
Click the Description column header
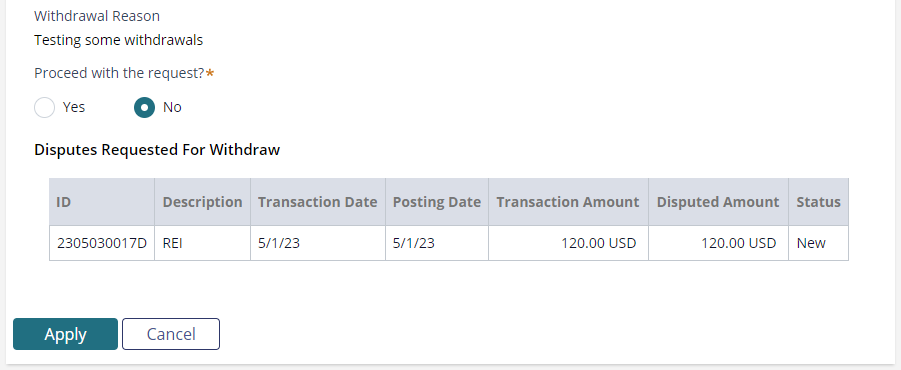point(202,202)
